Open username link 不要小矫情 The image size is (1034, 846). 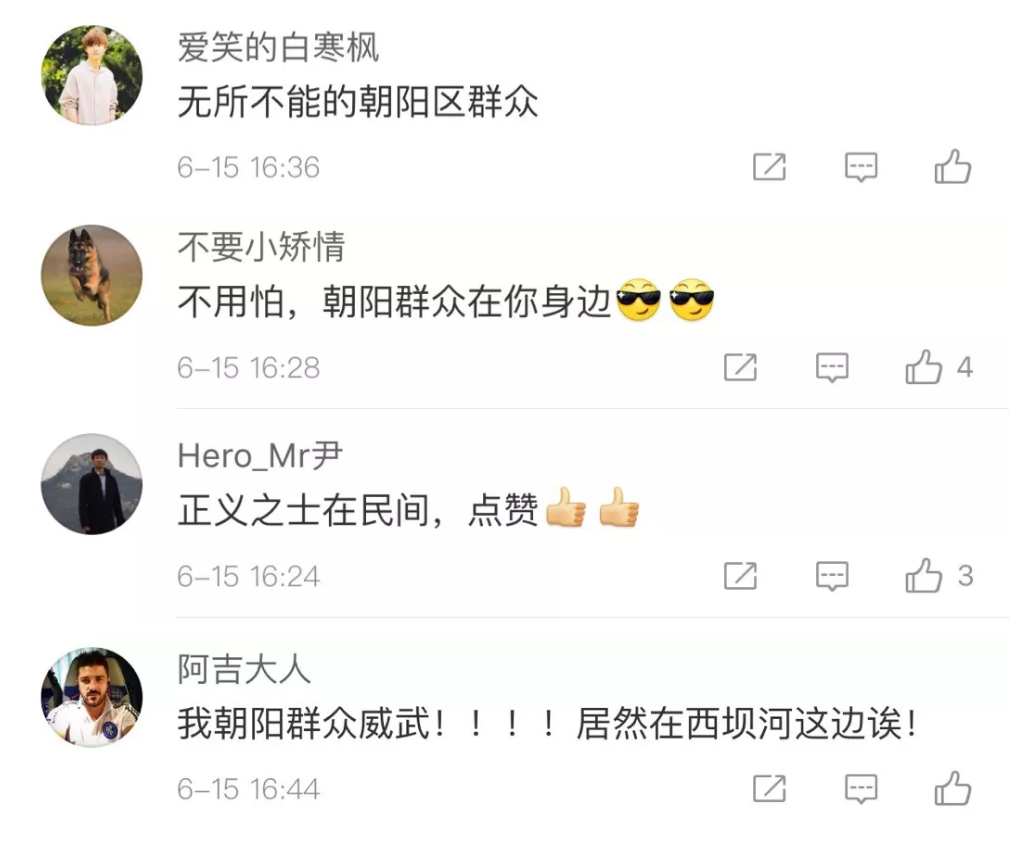click(x=261, y=247)
